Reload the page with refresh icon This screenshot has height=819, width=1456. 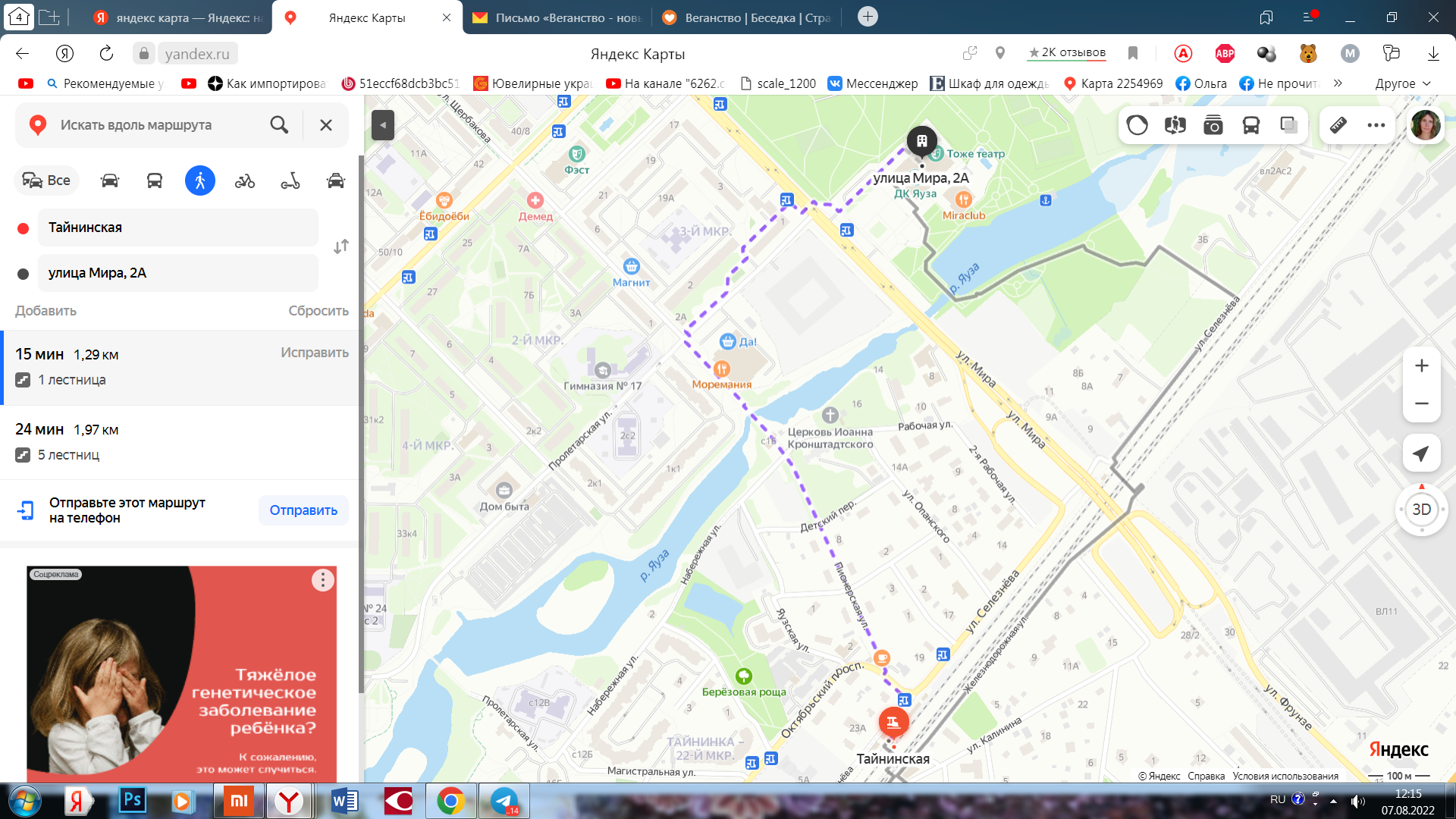coord(106,53)
